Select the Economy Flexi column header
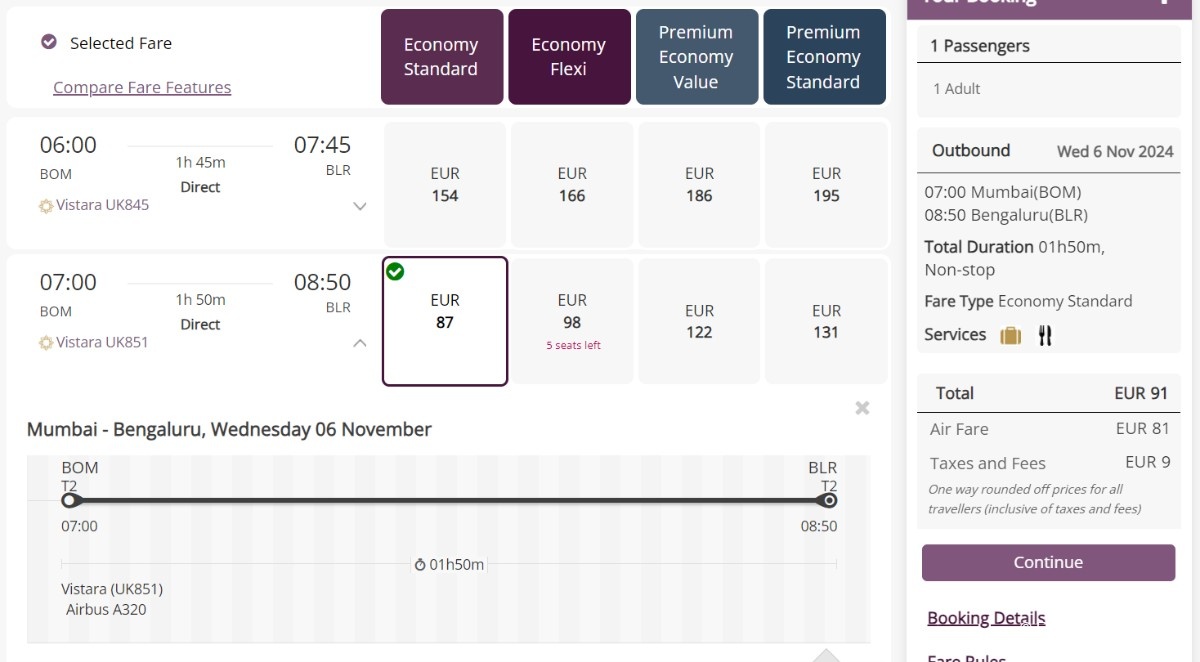 [569, 57]
